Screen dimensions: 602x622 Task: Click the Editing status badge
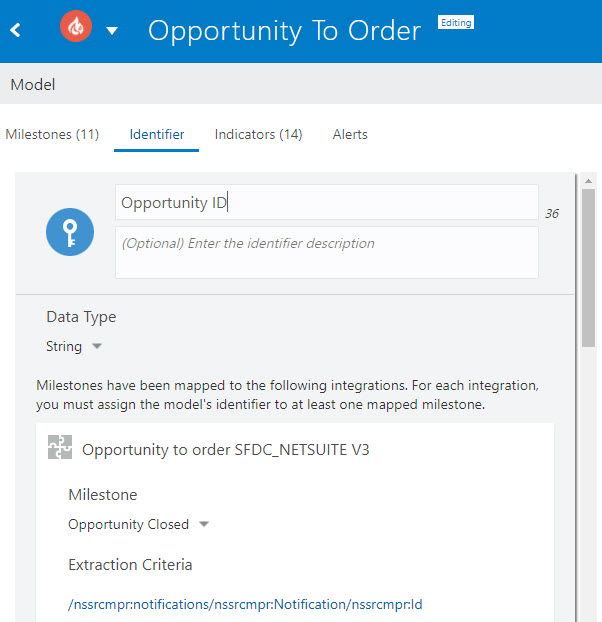[456, 23]
